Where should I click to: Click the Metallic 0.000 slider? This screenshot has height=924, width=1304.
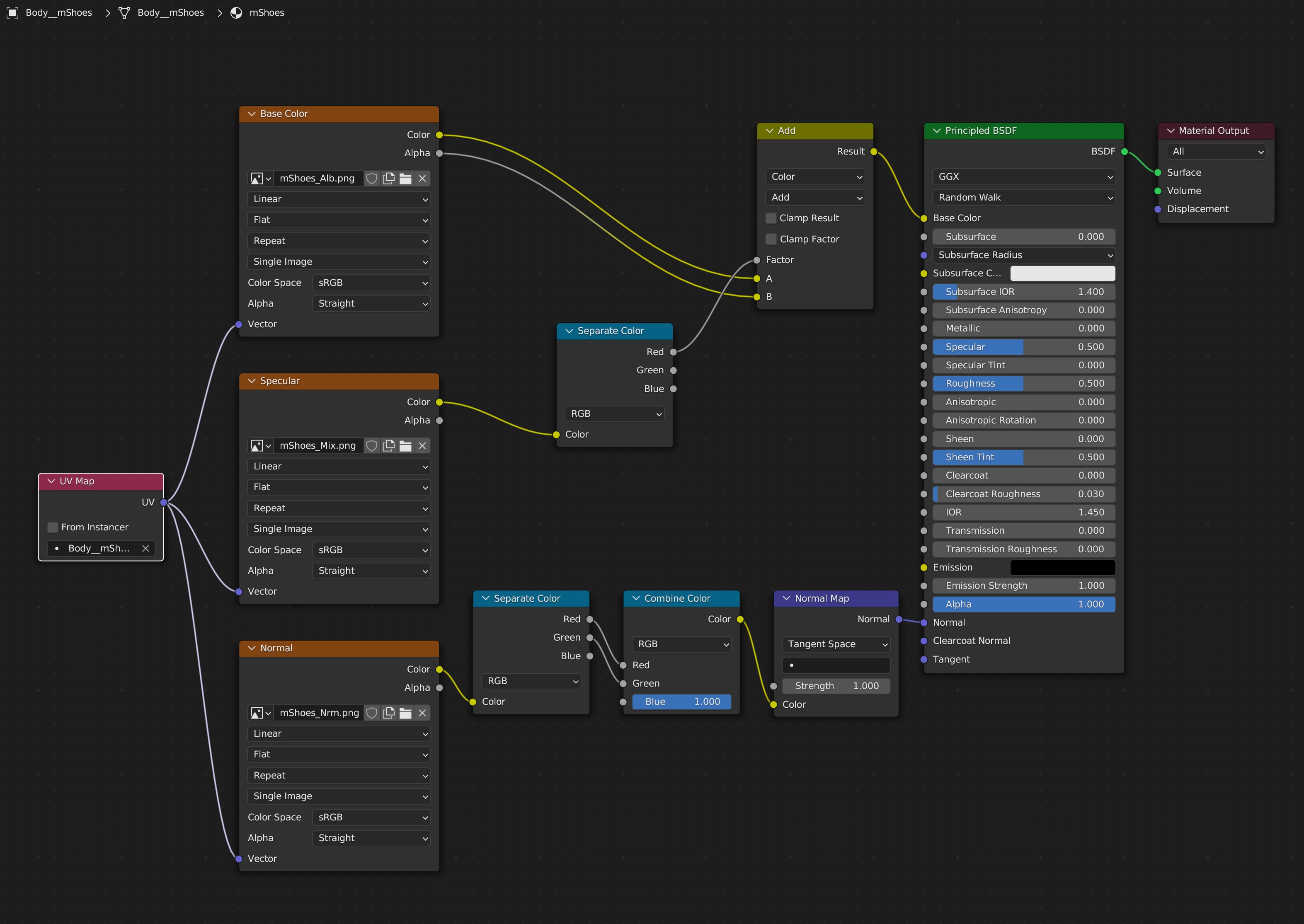[1024, 328]
